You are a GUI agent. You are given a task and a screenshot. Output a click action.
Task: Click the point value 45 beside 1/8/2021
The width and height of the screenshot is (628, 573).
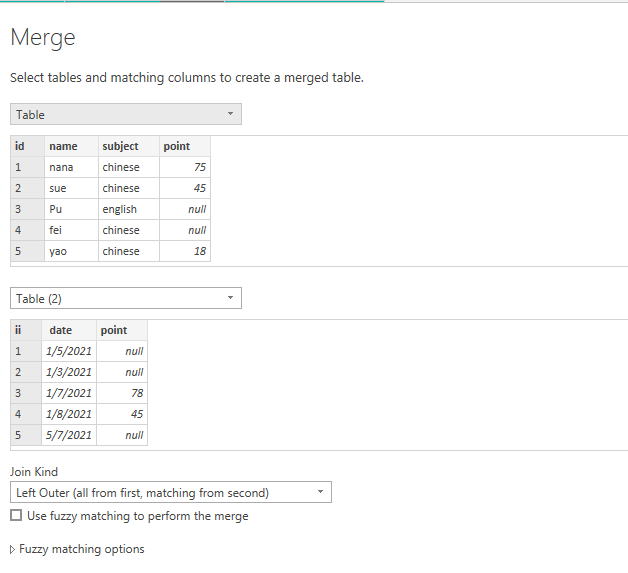coord(122,414)
